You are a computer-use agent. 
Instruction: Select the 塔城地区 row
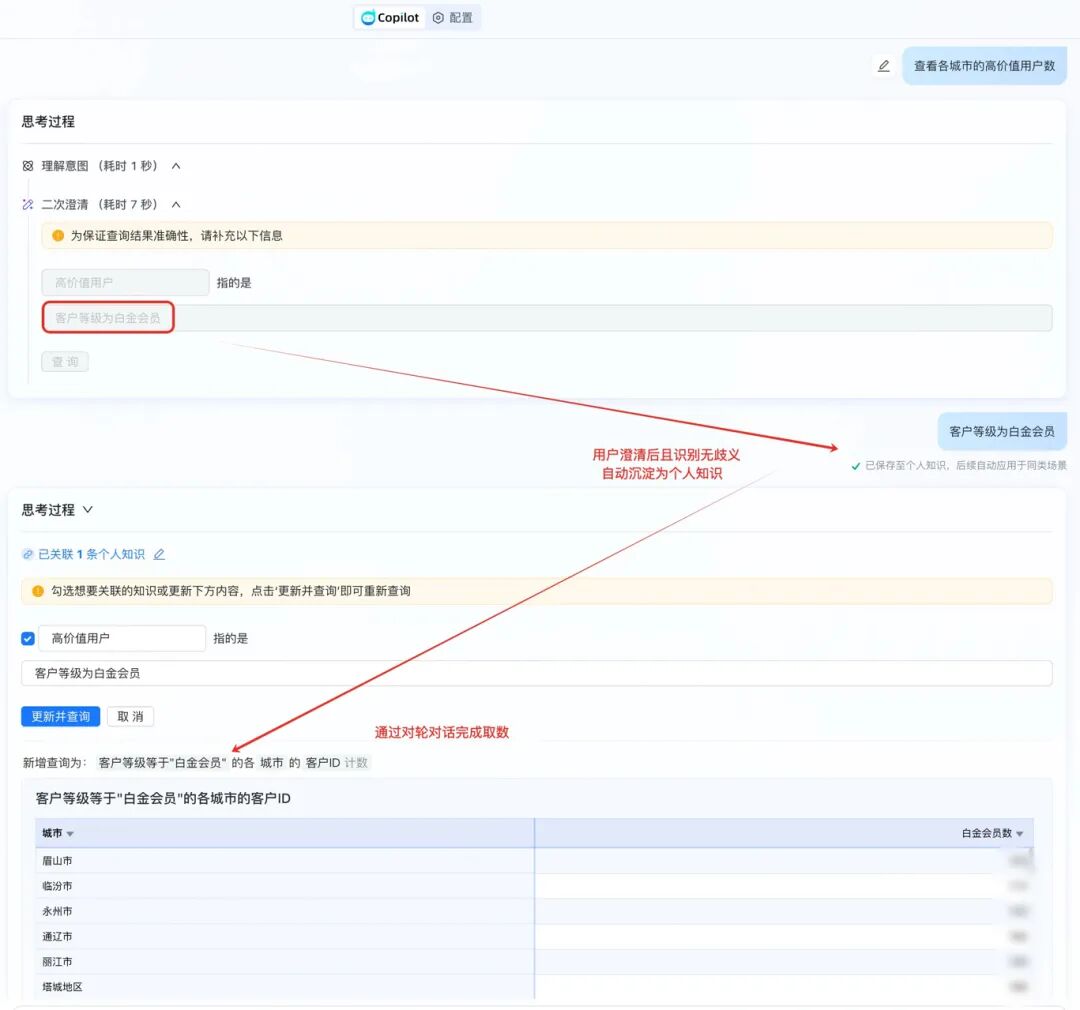point(534,987)
